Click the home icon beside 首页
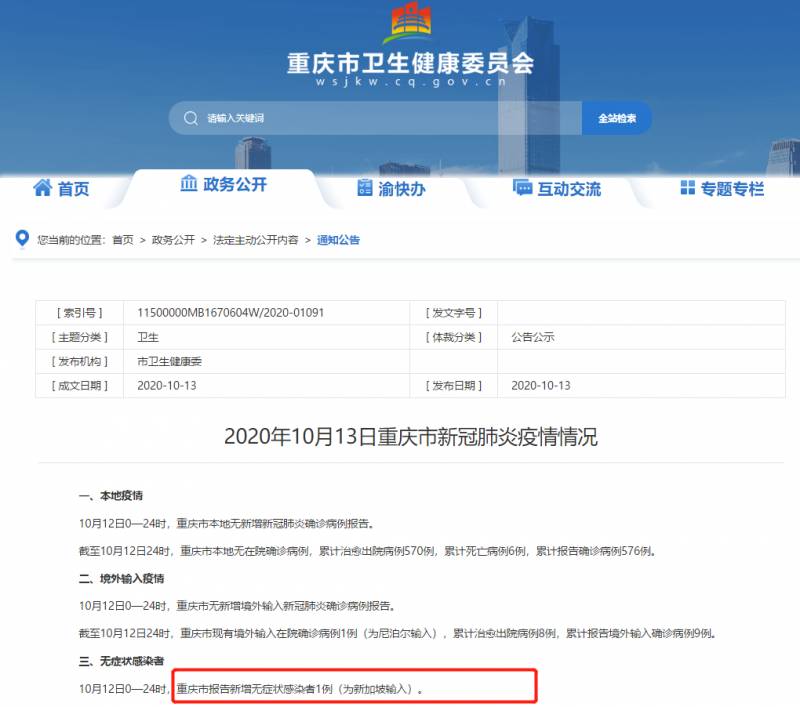 [42, 186]
